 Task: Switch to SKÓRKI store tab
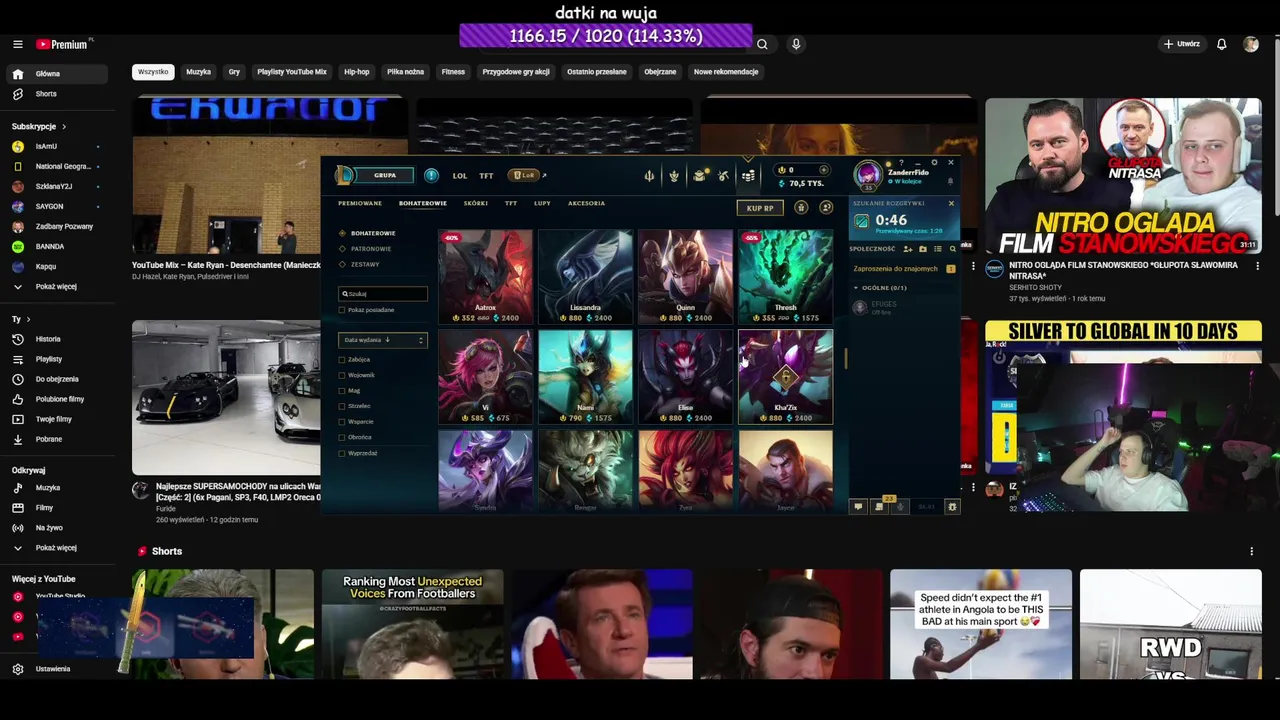pyautogui.click(x=476, y=203)
